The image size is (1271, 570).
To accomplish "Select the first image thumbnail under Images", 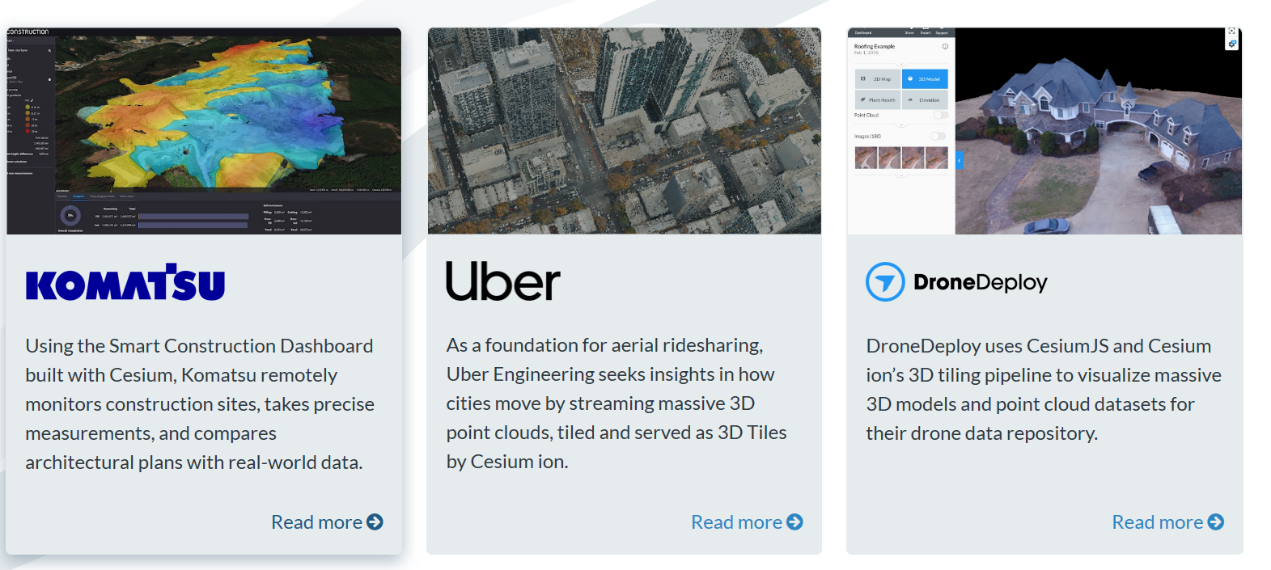I will coord(866,158).
